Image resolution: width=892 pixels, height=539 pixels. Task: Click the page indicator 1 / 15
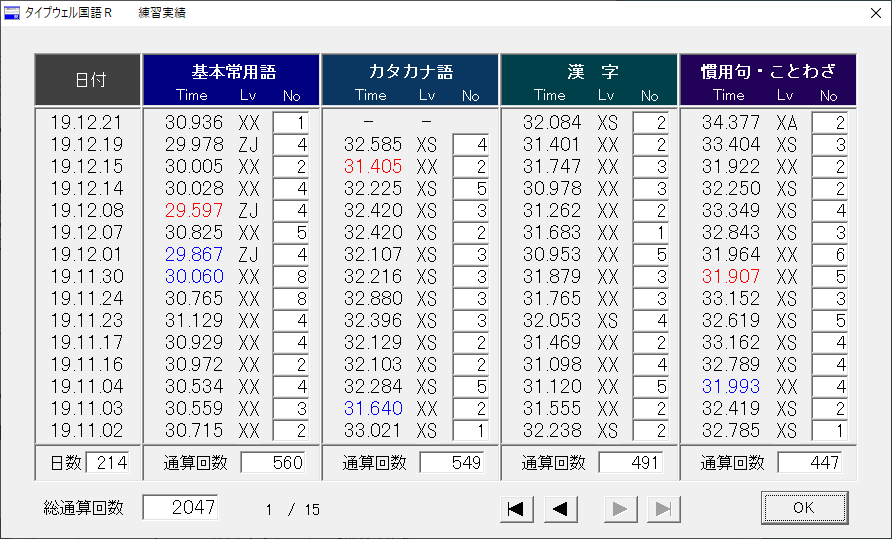292,509
